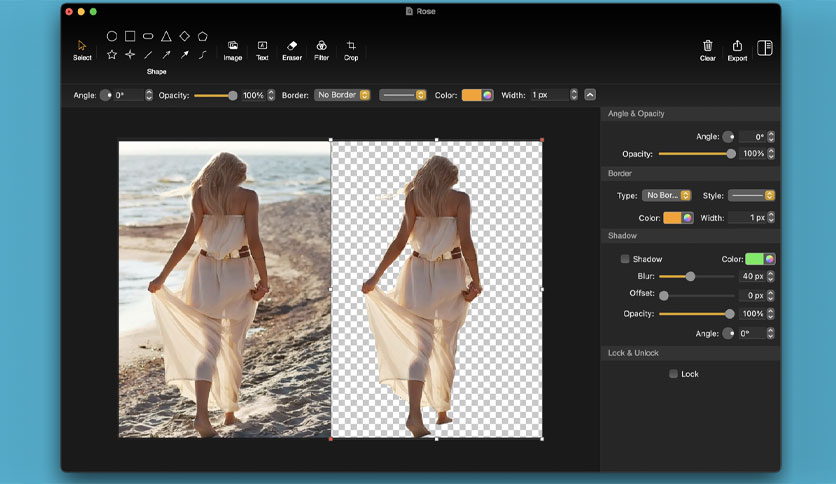836x484 pixels.
Task: Click the Angle & Opacity section header
Action: [x=690, y=114]
